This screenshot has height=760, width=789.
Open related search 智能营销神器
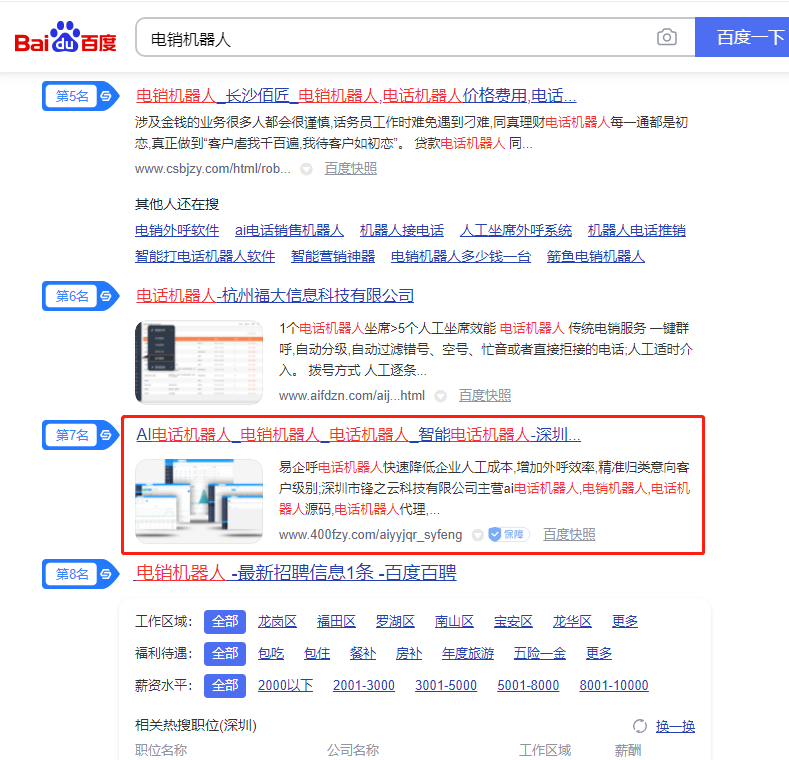(x=333, y=257)
